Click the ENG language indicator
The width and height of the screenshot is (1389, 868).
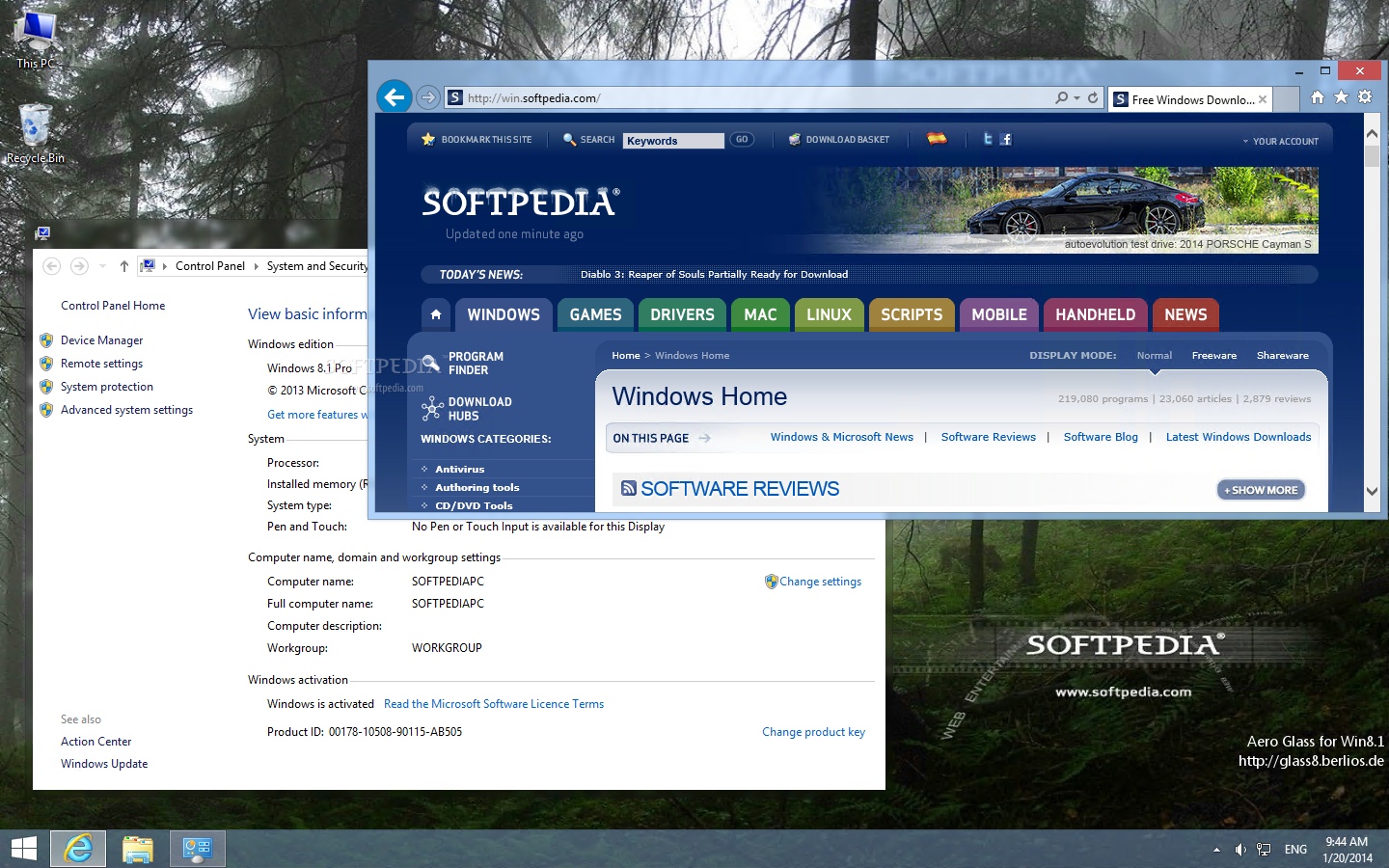pyautogui.click(x=1295, y=850)
